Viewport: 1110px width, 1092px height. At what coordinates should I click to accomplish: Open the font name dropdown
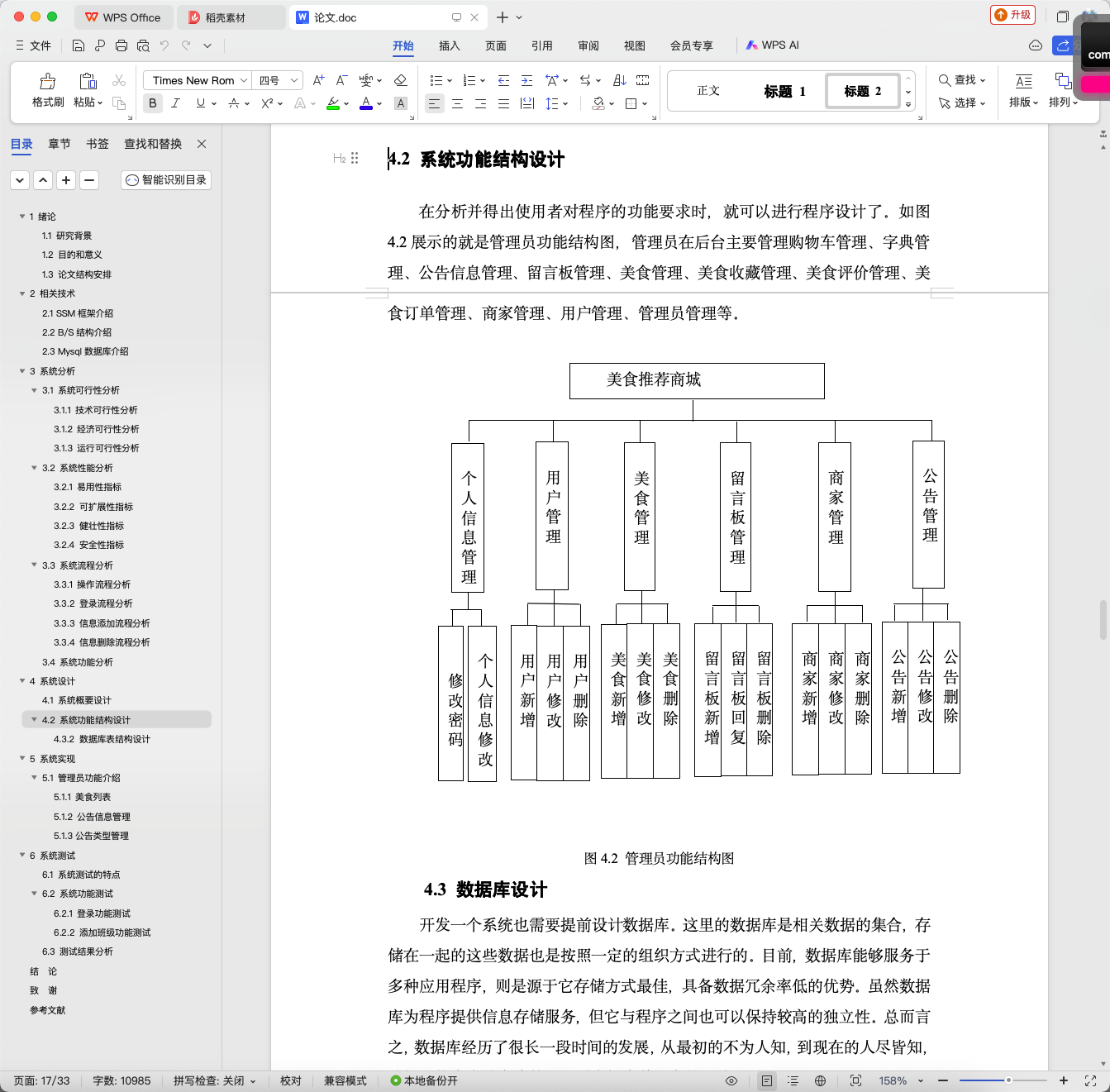(244, 80)
